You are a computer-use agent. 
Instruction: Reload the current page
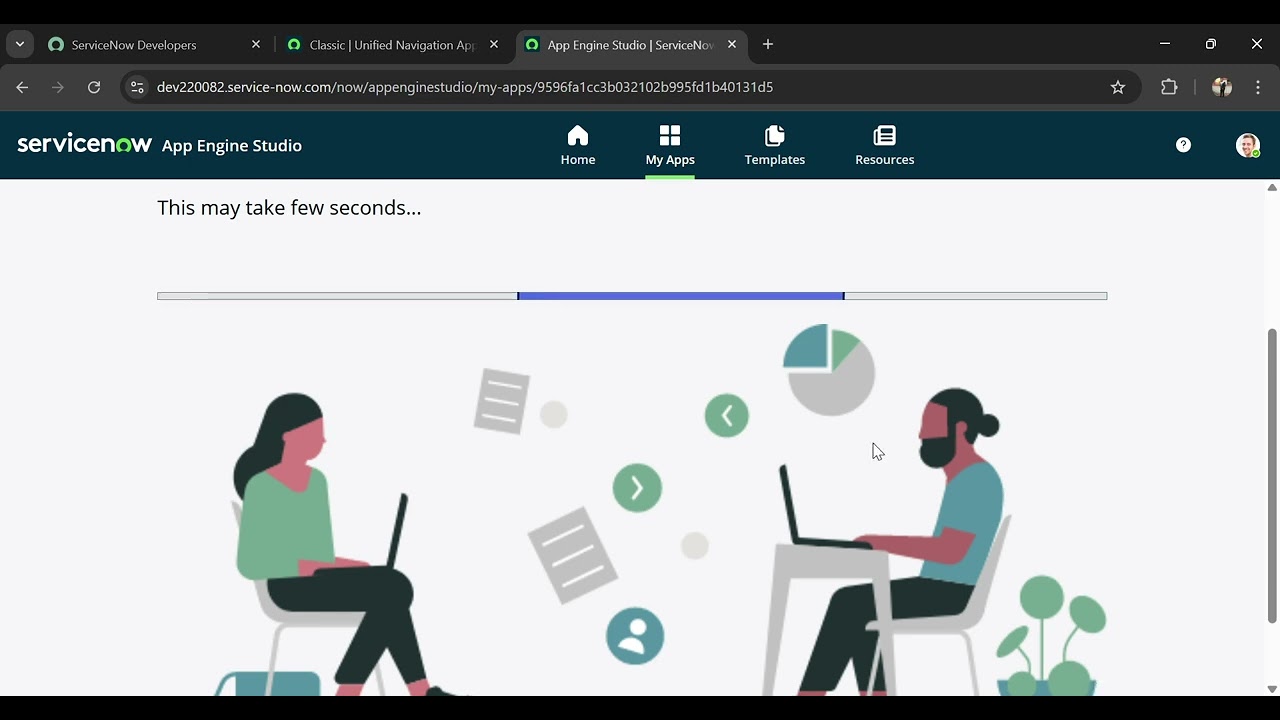pyautogui.click(x=94, y=87)
